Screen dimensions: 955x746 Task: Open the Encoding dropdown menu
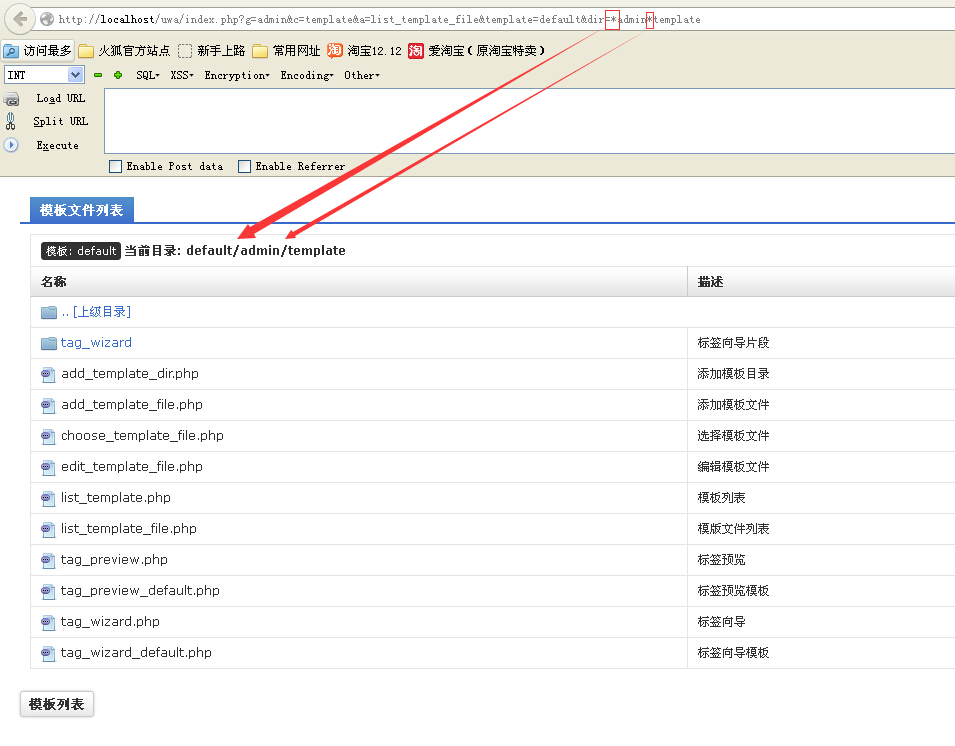pyautogui.click(x=307, y=76)
